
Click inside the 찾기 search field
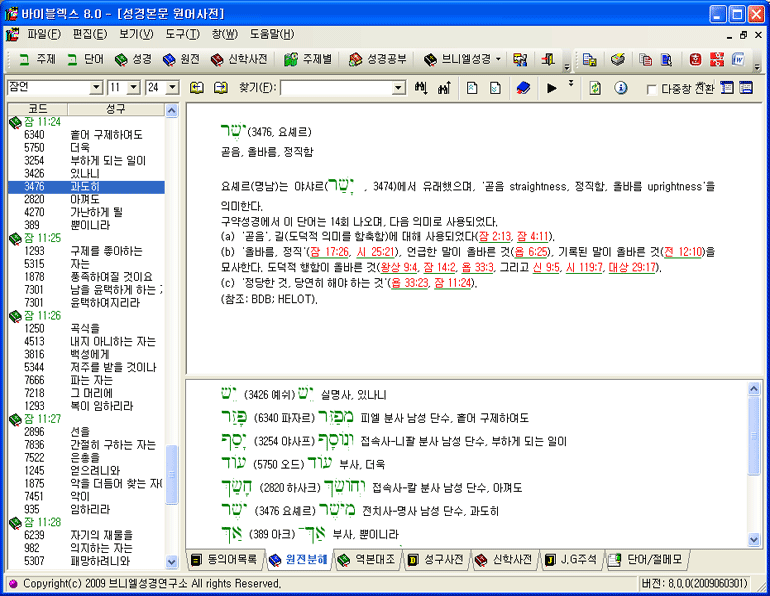click(337, 88)
